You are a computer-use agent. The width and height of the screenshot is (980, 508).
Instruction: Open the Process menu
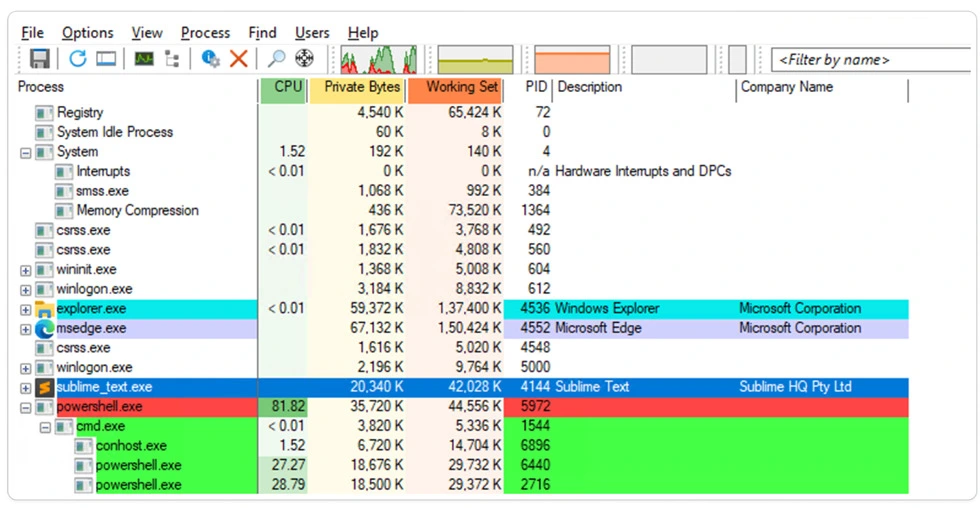[205, 32]
